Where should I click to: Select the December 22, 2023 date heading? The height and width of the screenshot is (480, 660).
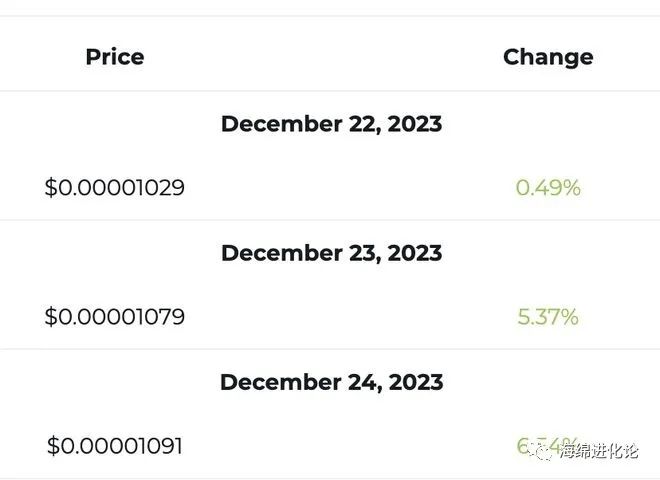tap(331, 124)
